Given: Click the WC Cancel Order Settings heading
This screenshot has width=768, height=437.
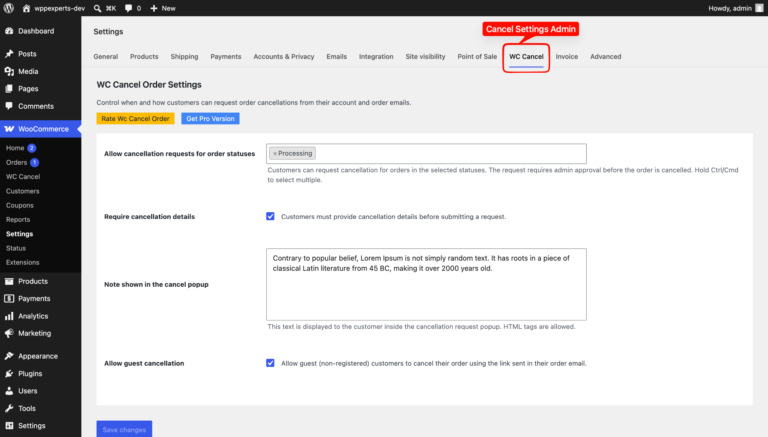Looking at the screenshot, I should pos(149,85).
